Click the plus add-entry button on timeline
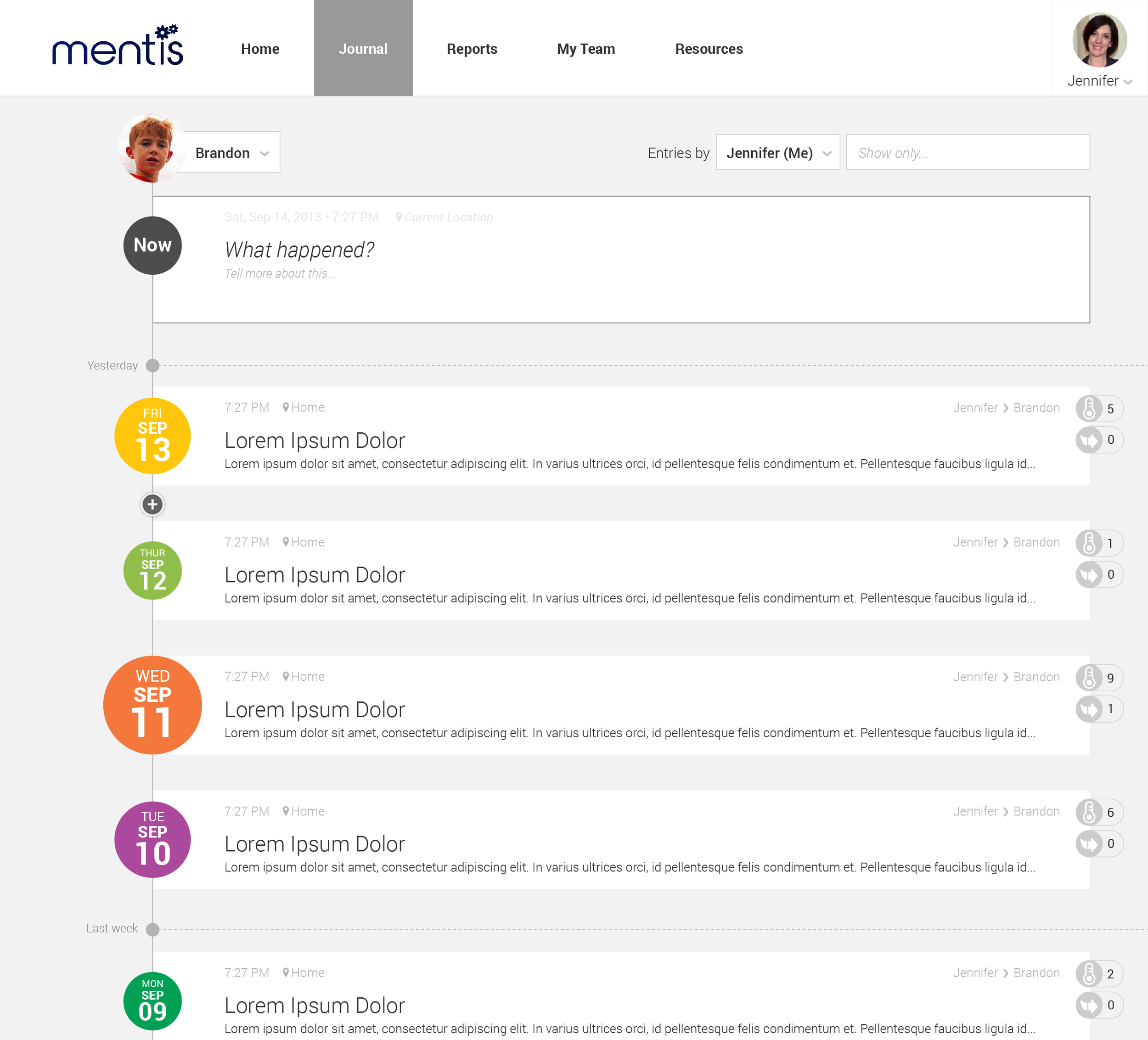This screenshot has width=1148, height=1040. point(152,504)
